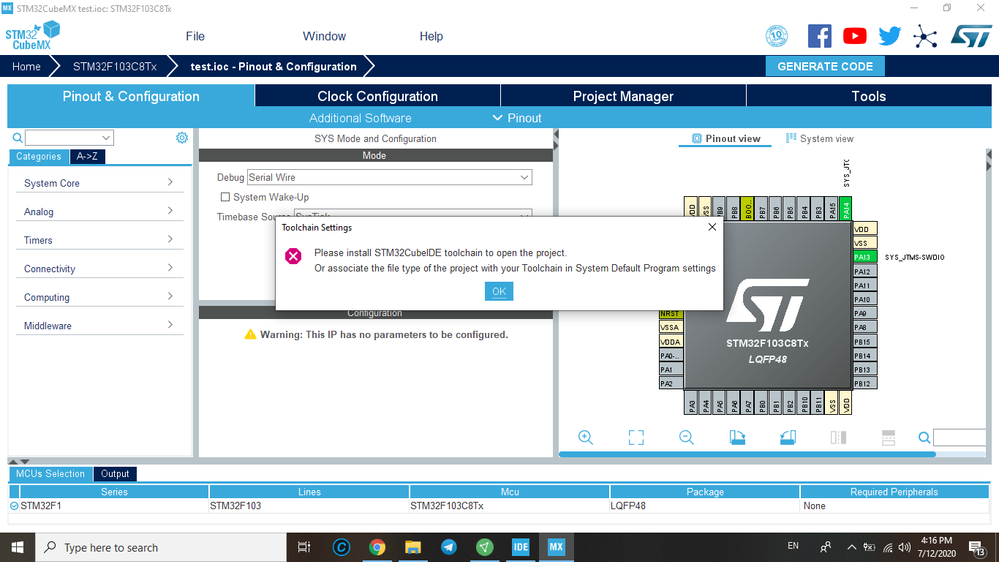Expand the Analog category
The width and height of the screenshot is (999, 562).
point(98,212)
